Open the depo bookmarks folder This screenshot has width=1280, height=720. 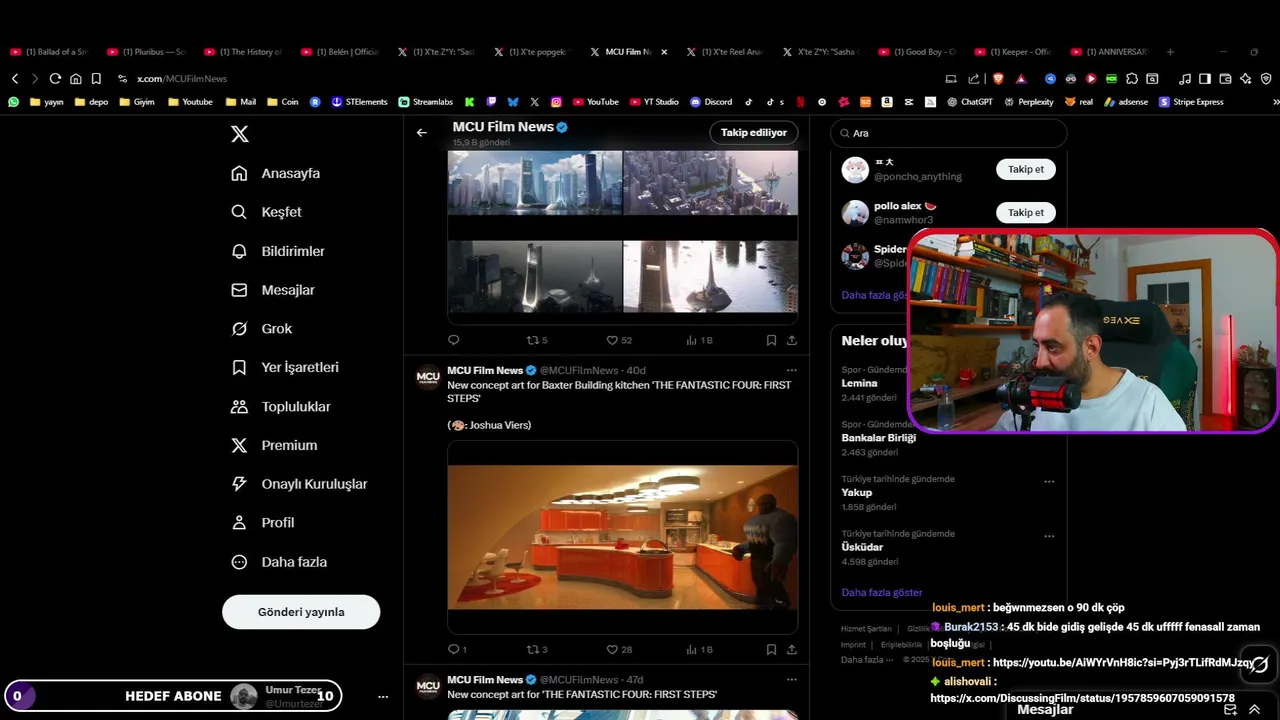pyautogui.click(x=91, y=102)
